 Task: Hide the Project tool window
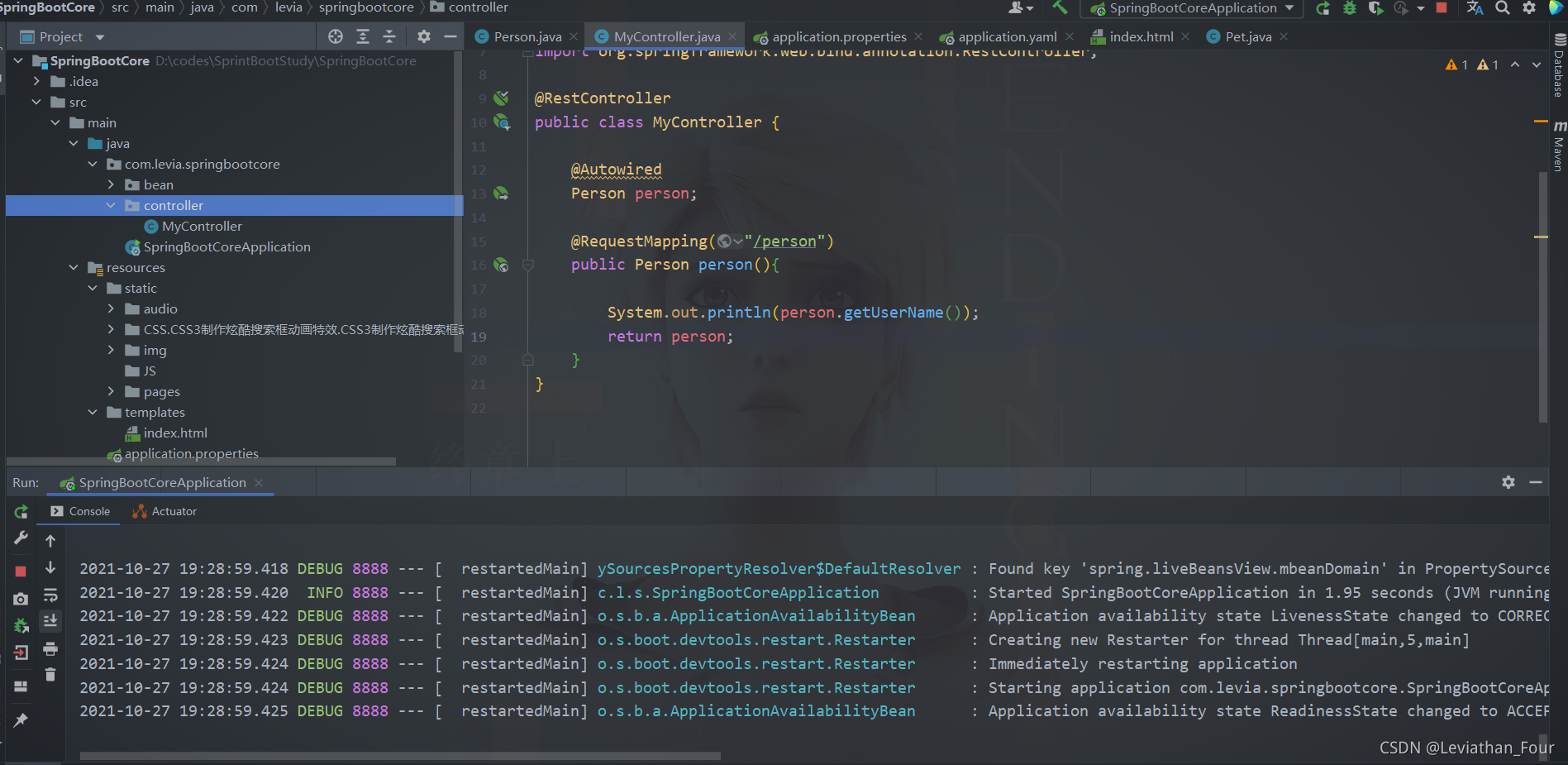tap(450, 36)
